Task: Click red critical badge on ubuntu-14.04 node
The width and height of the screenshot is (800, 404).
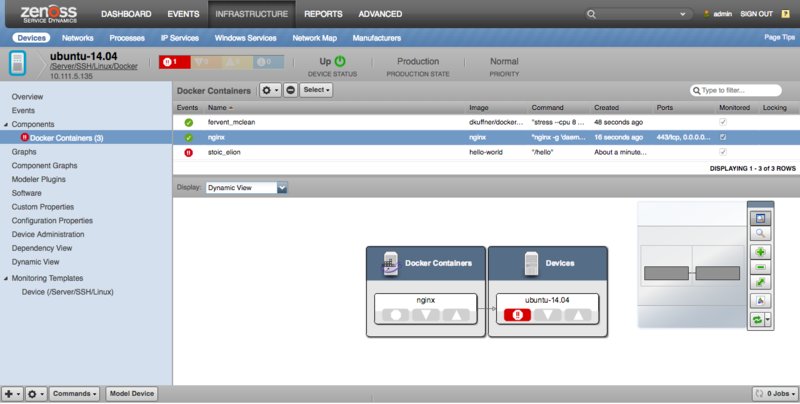Action: point(517,315)
